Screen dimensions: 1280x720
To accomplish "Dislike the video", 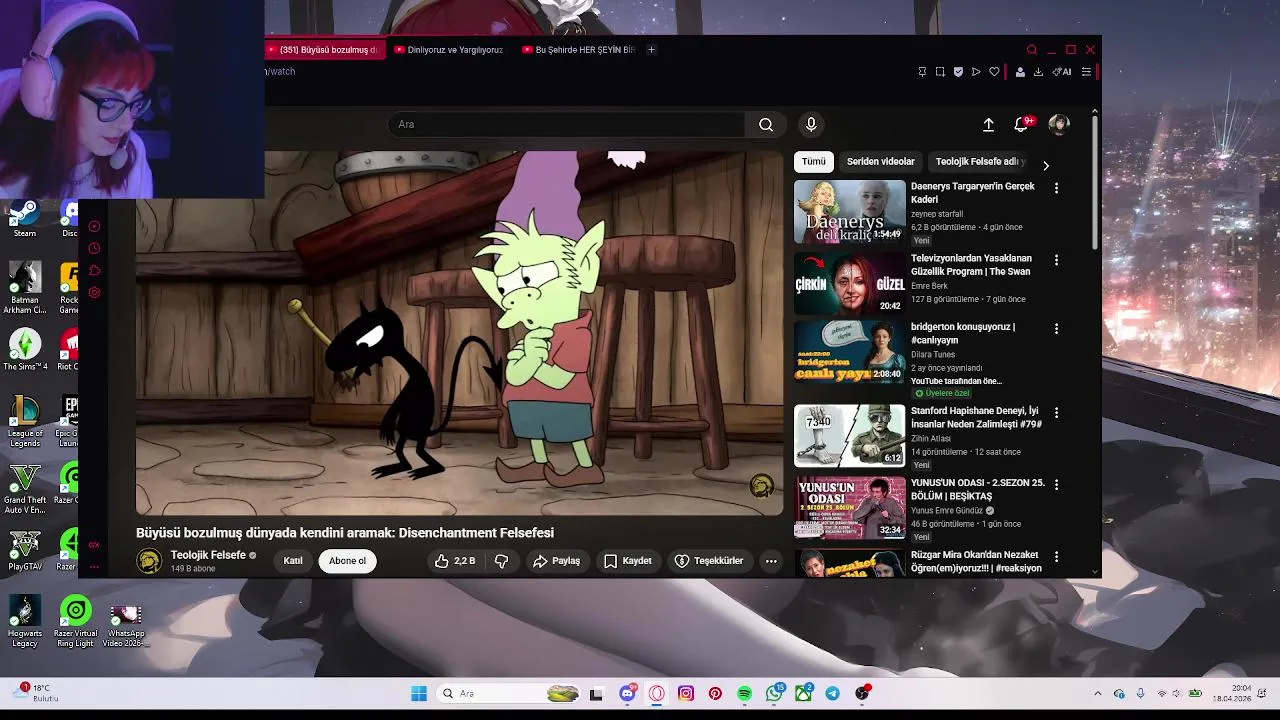I will [x=502, y=561].
